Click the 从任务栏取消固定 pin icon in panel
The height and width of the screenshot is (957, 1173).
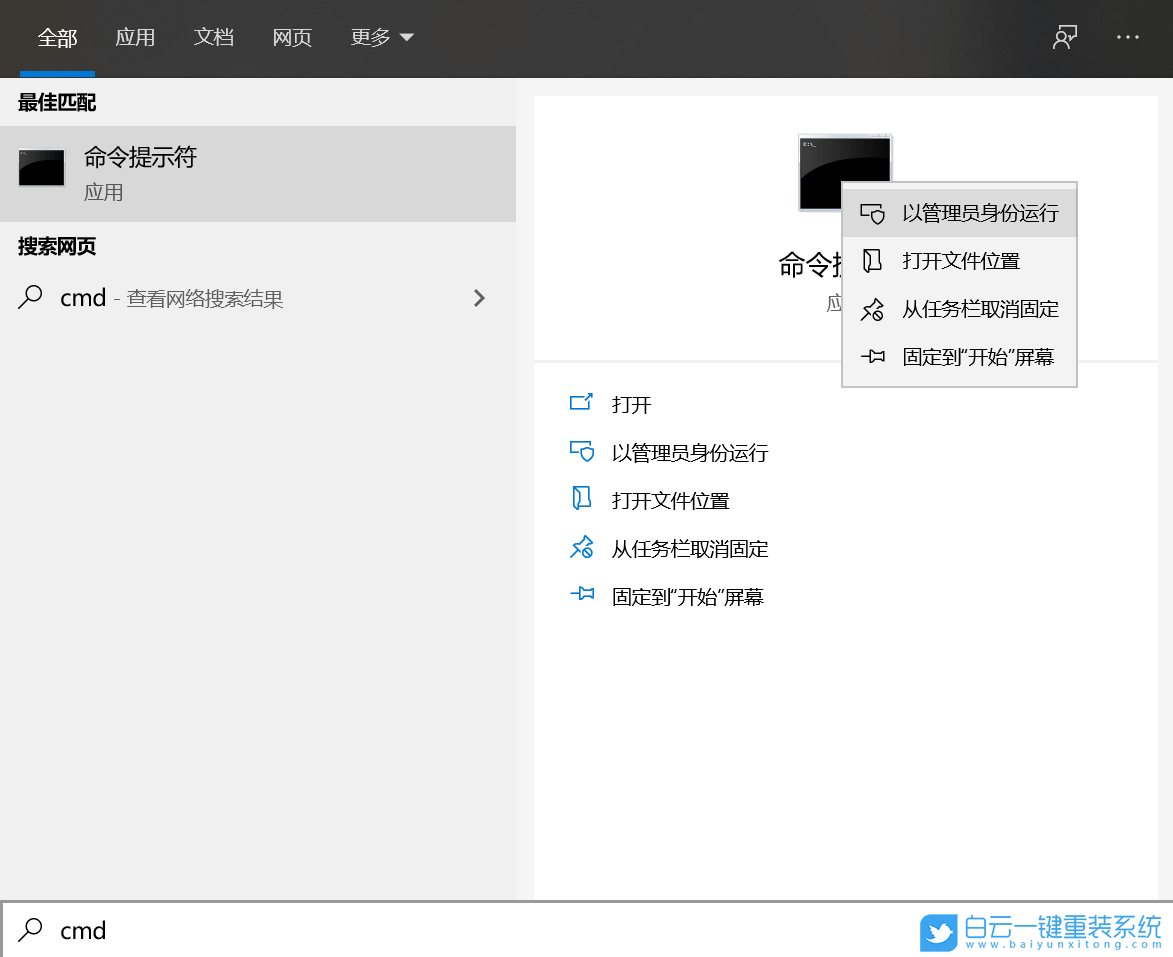click(x=583, y=548)
